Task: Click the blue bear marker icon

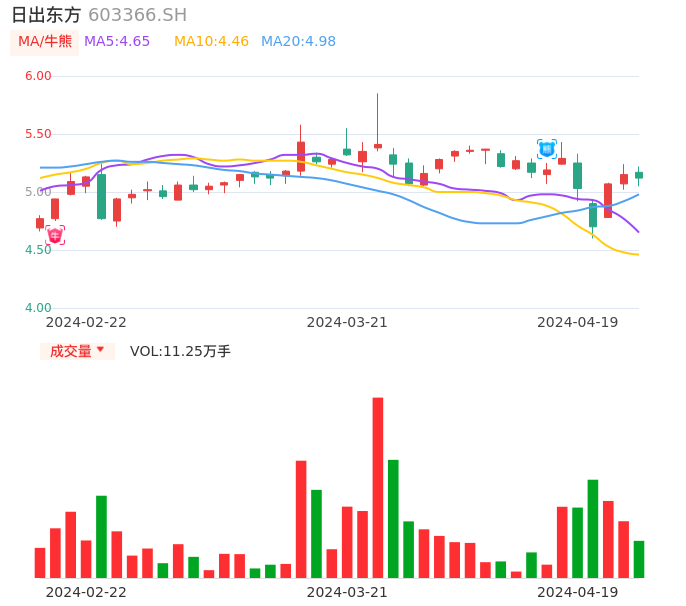Action: 547,149
